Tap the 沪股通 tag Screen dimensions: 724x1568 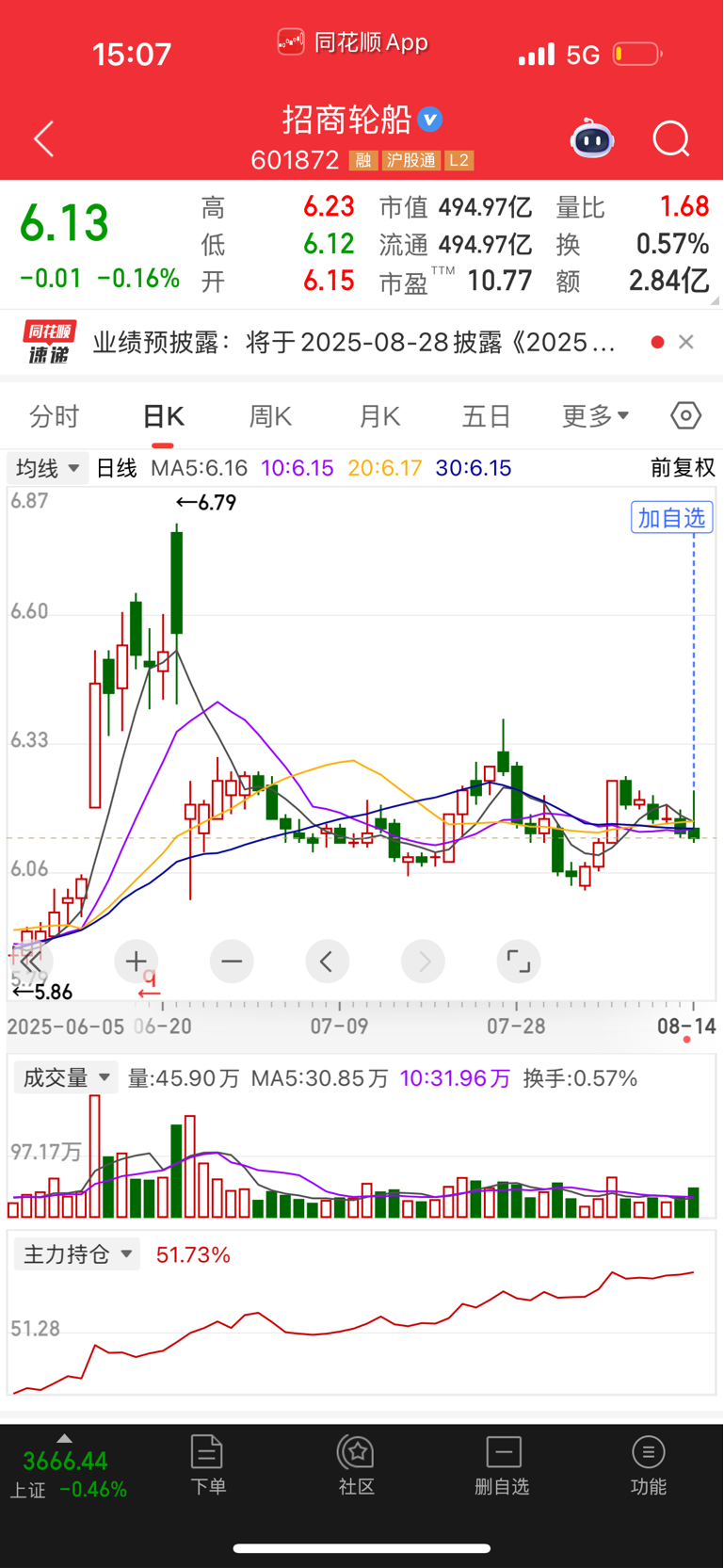coord(411,160)
